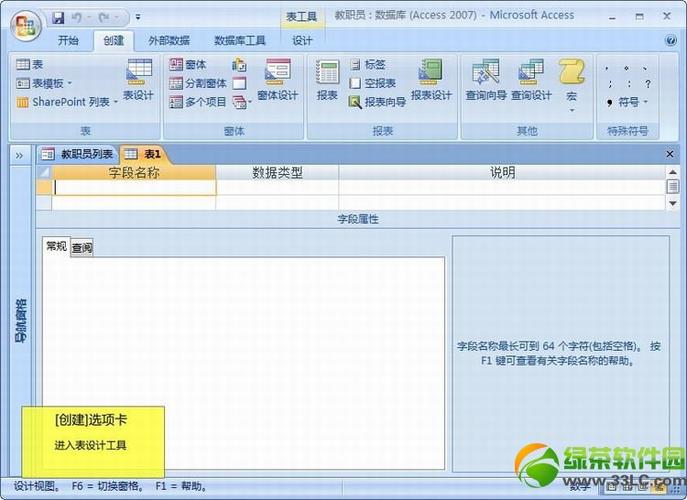687x500 pixels.
Task: Select the 查阅 field properties tab
Action: 82,248
